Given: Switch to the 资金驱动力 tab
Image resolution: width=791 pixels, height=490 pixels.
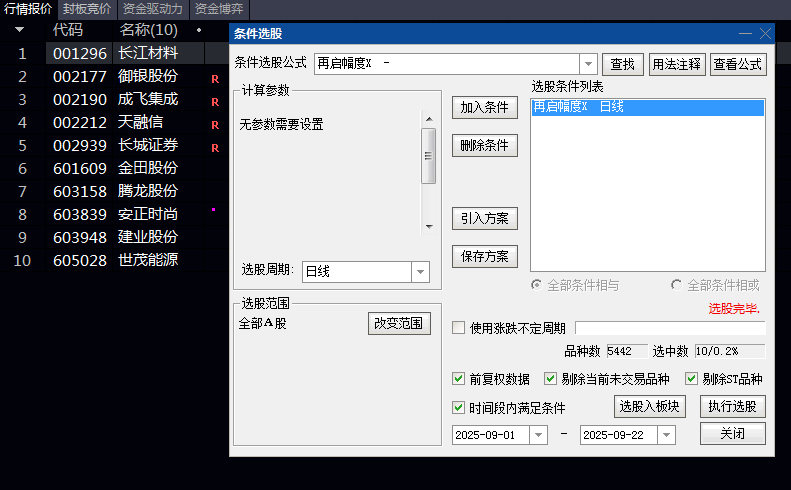Looking at the screenshot, I should [152, 9].
